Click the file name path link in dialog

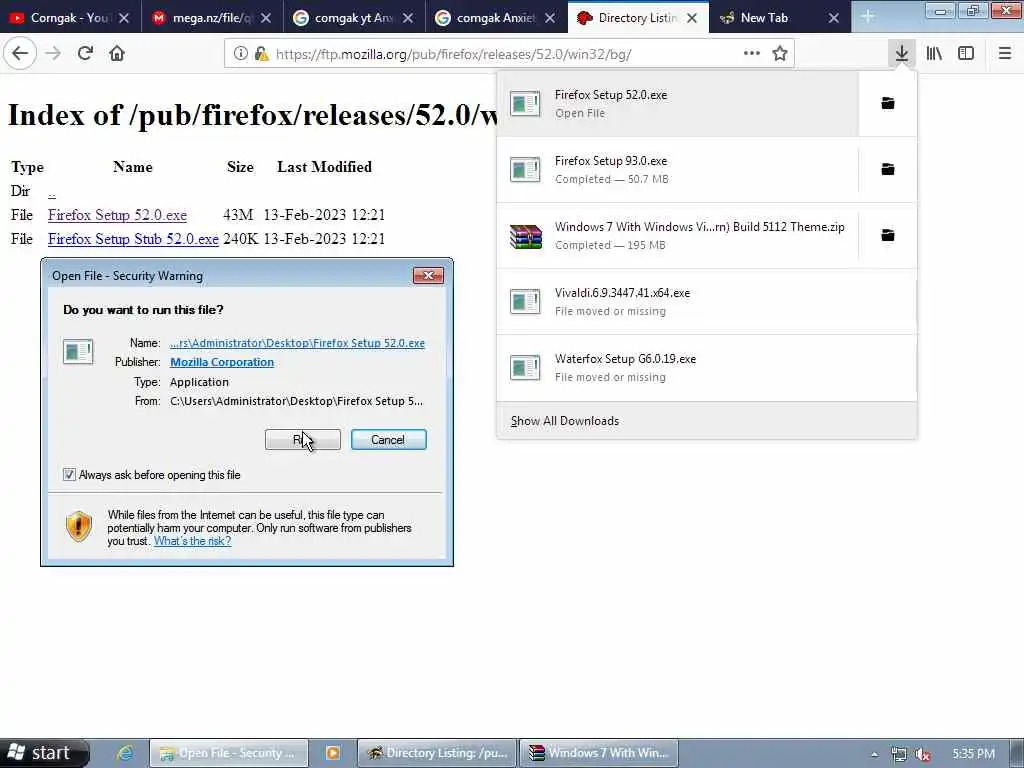[297, 343]
